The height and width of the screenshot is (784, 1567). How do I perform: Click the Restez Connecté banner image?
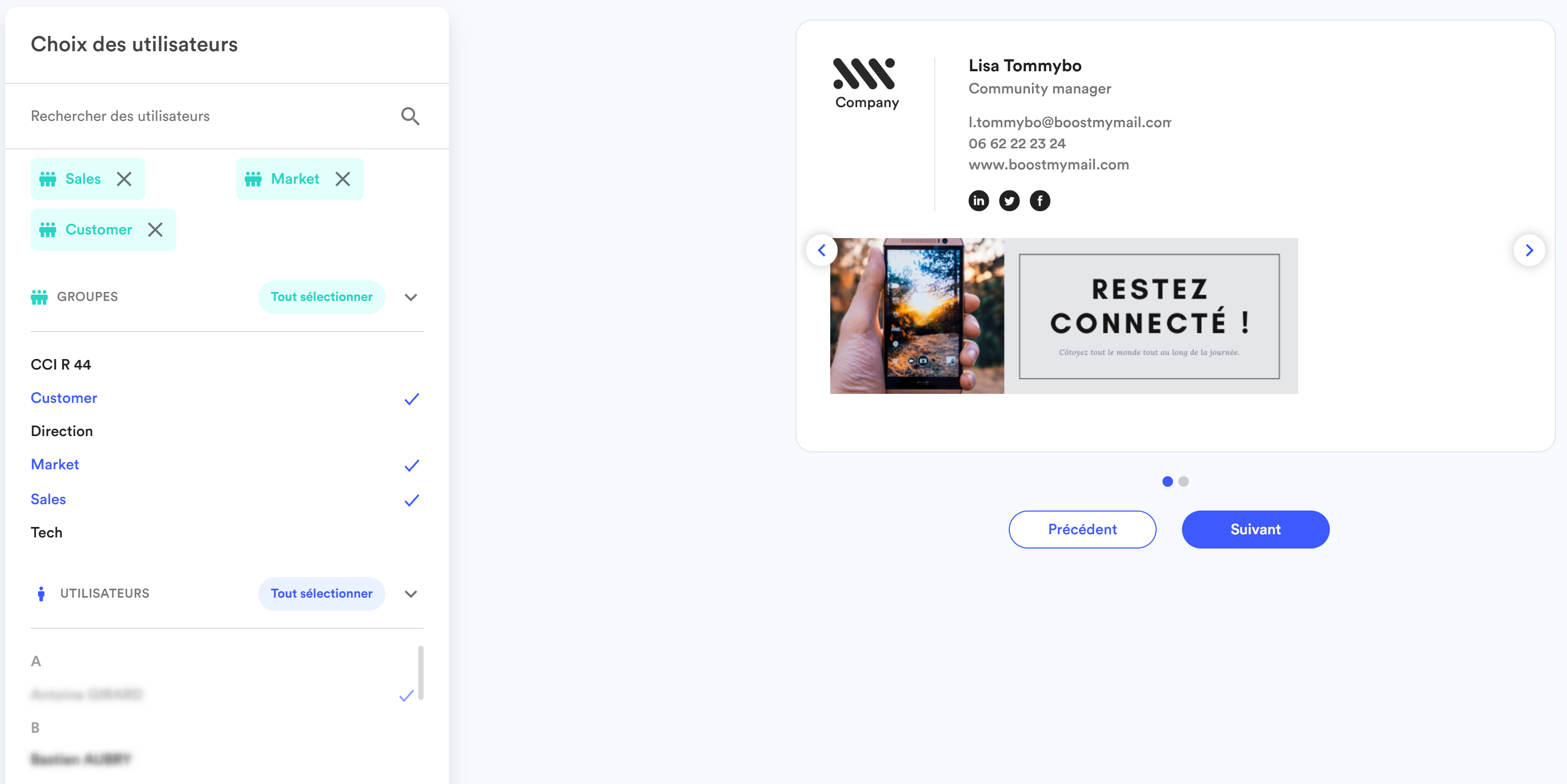[1064, 316]
